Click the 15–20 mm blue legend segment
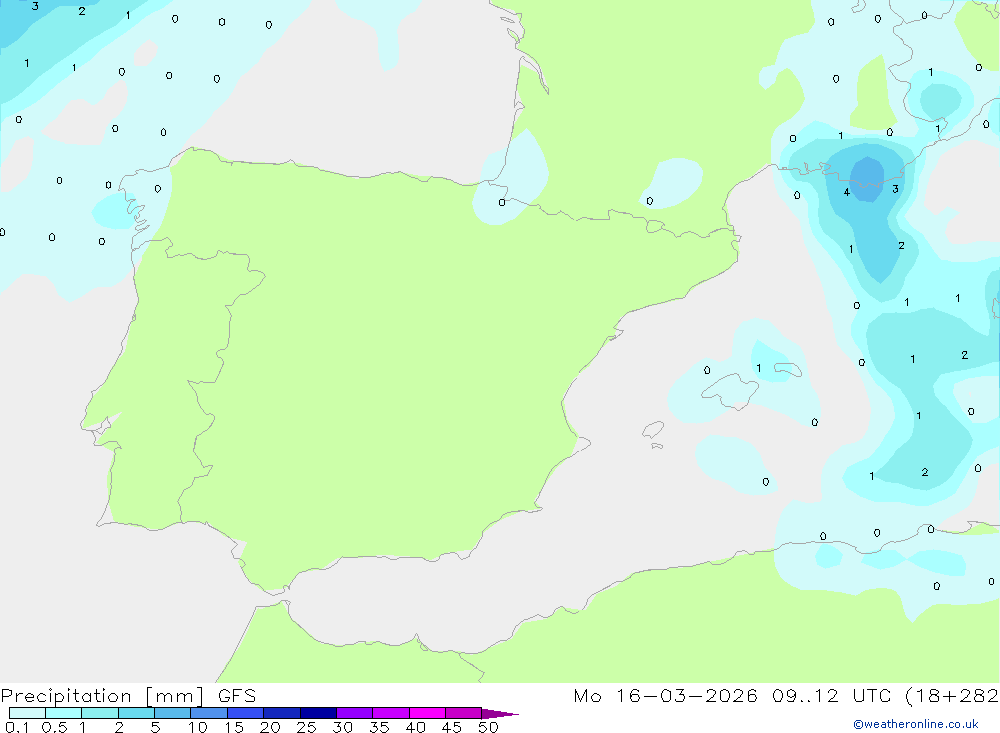This screenshot has height=733, width=1000. [245, 713]
